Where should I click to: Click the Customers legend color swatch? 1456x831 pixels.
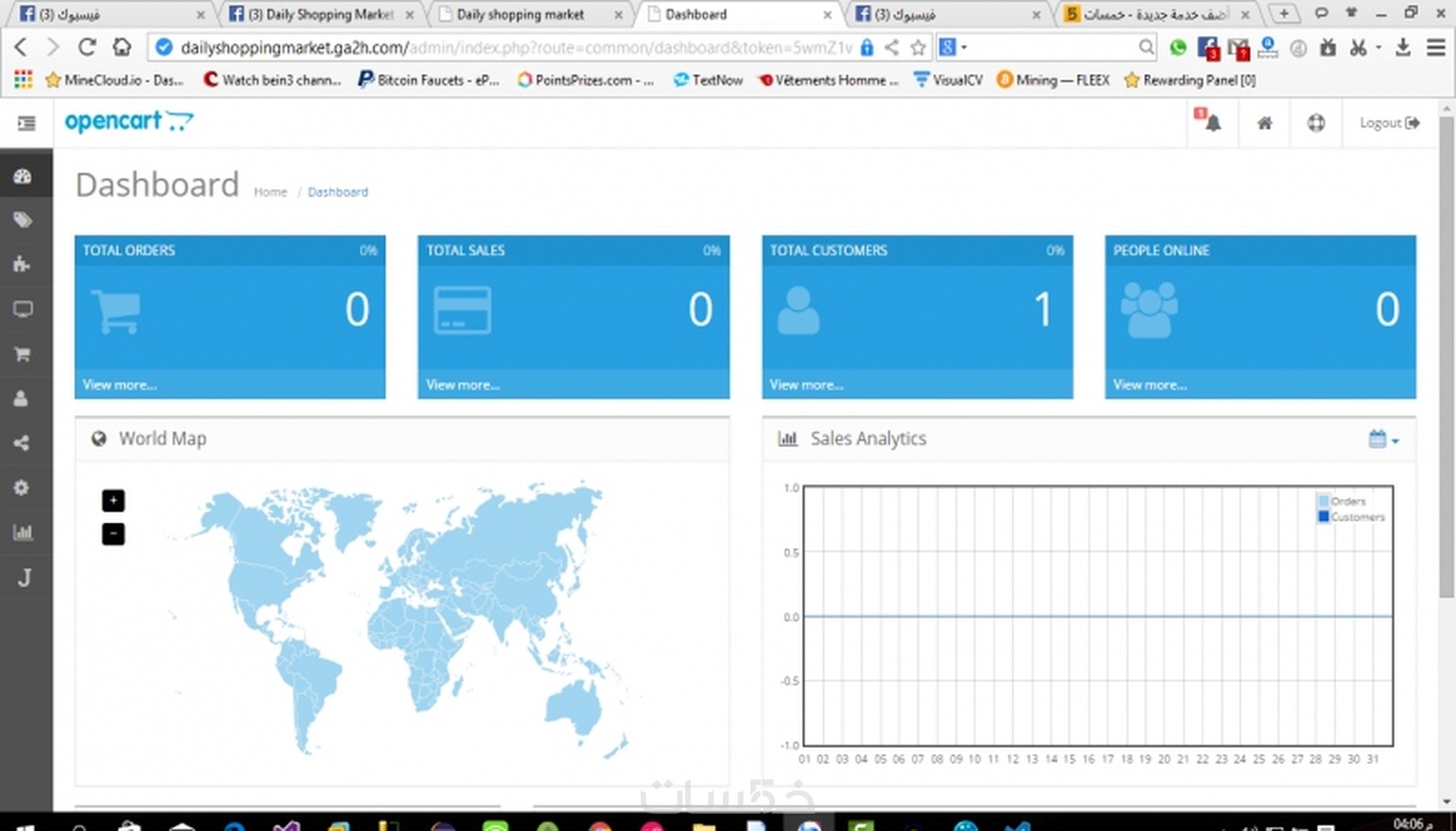pyautogui.click(x=1324, y=517)
